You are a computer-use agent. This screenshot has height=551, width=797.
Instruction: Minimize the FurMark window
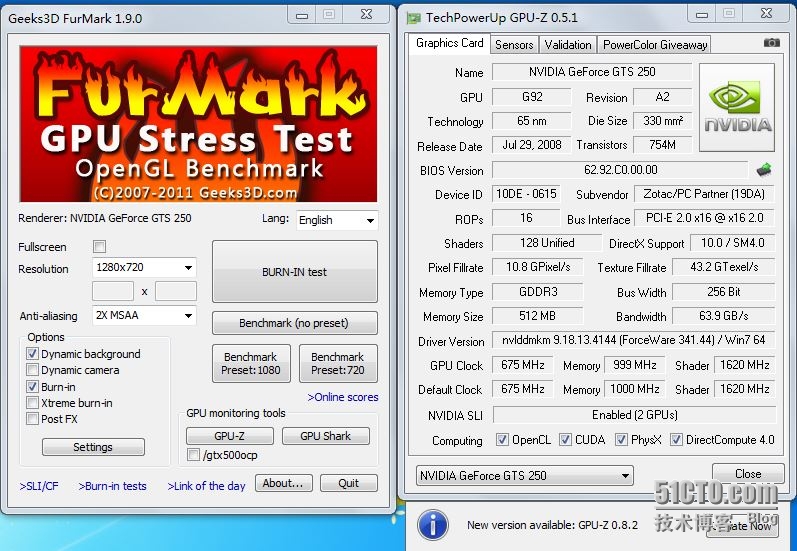[302, 15]
